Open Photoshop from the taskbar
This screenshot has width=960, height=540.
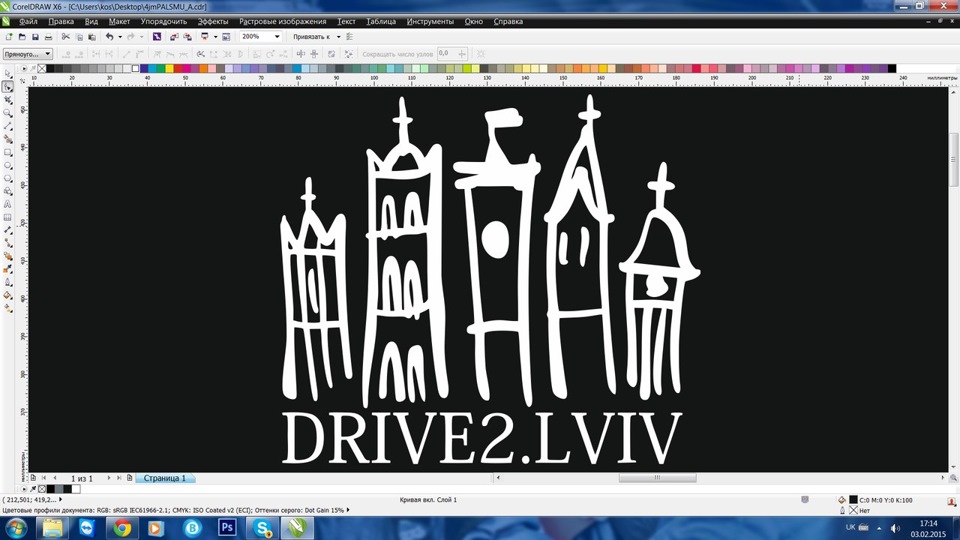(x=227, y=527)
